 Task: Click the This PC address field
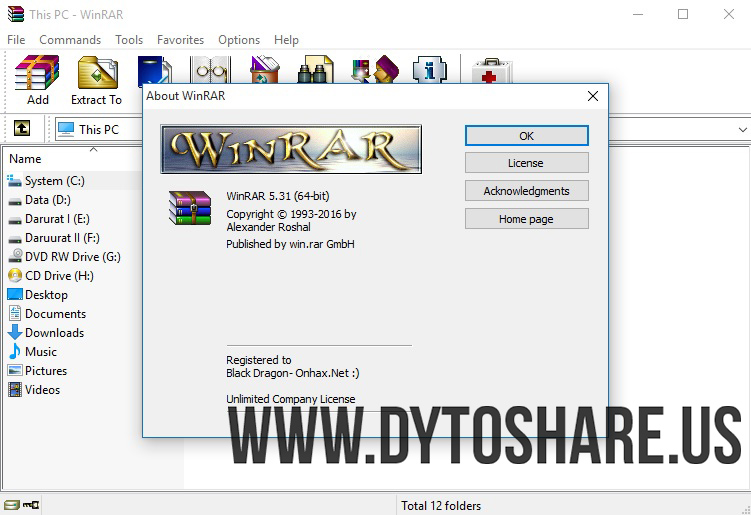(x=99, y=129)
